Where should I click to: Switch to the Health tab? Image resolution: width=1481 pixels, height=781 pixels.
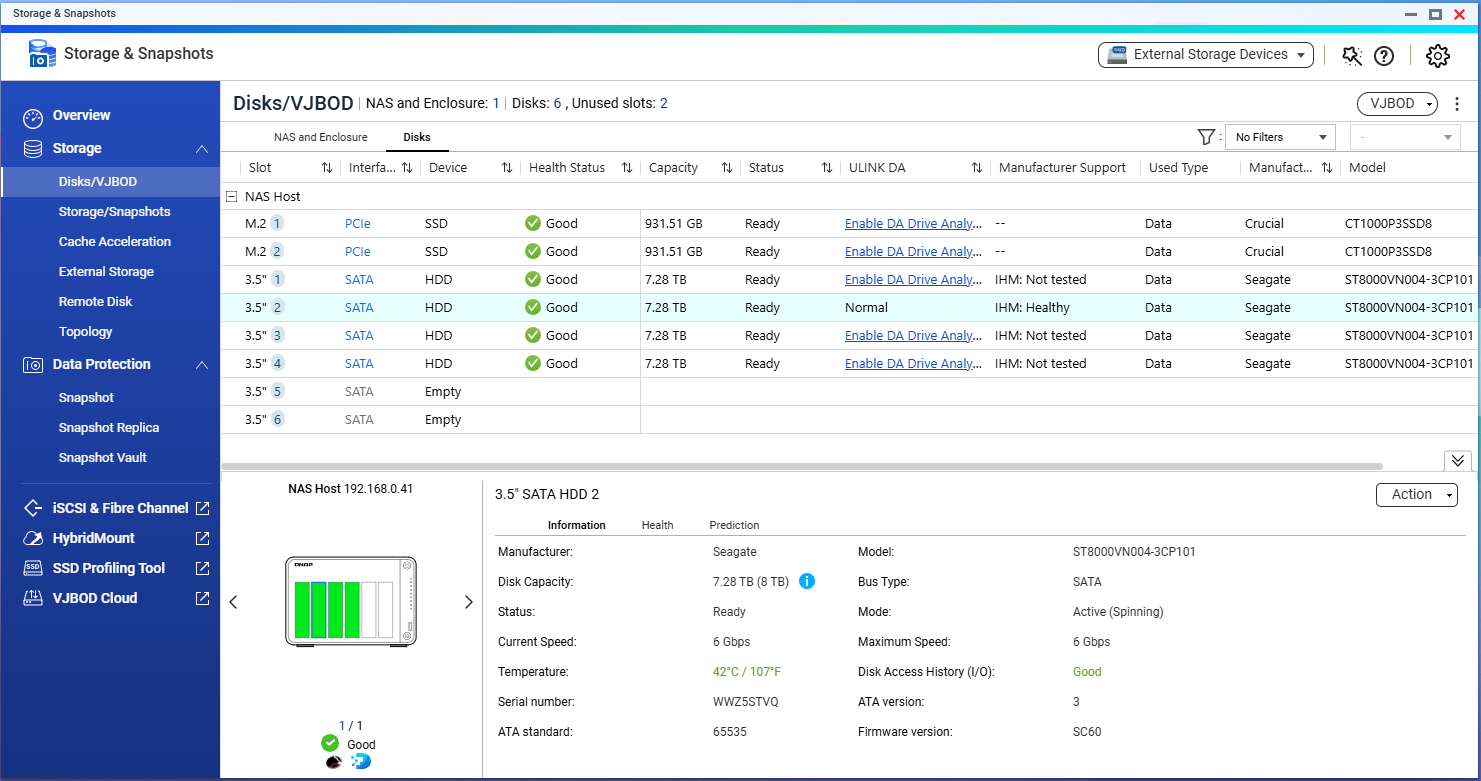click(657, 525)
